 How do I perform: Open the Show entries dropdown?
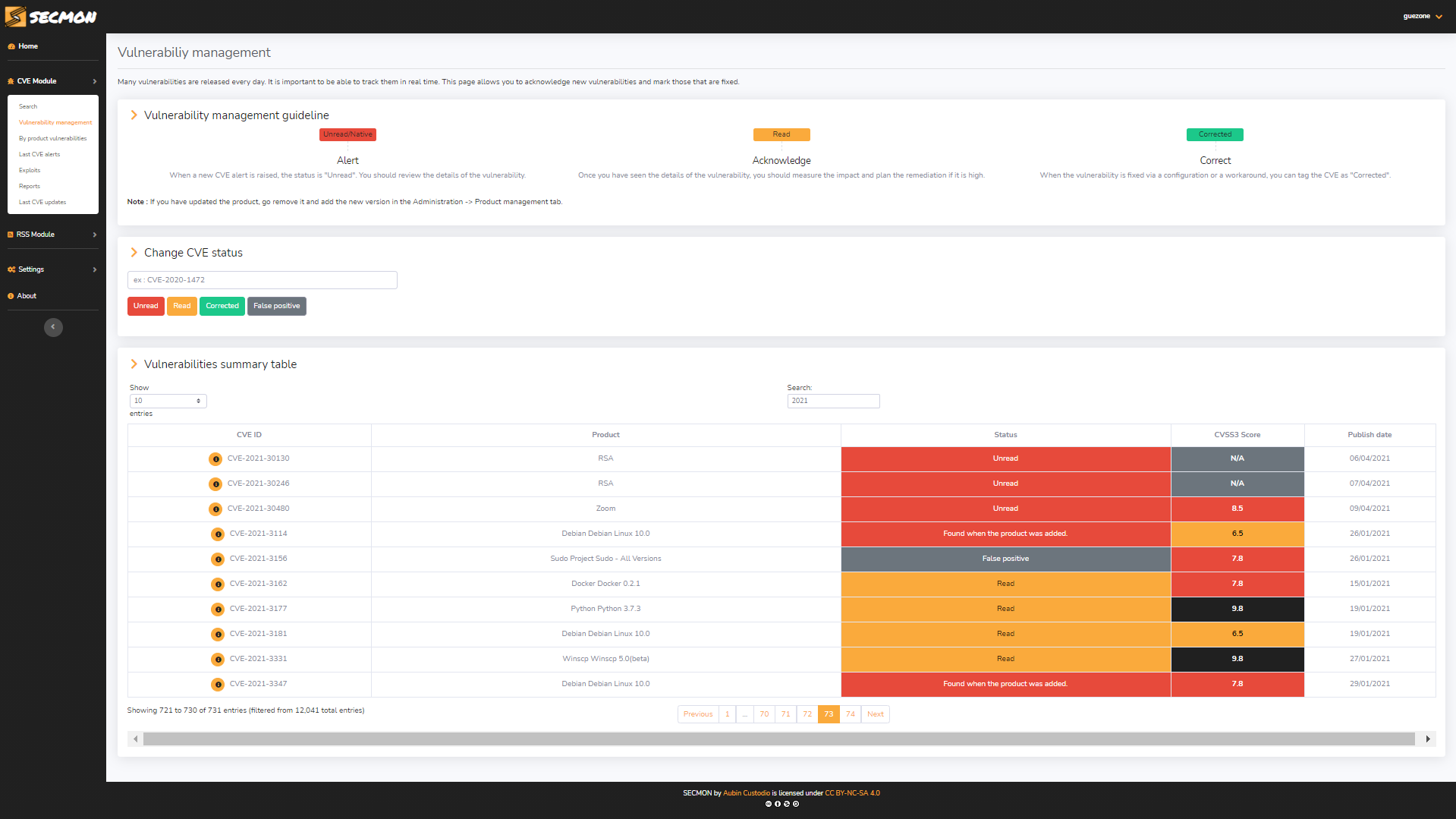click(168, 401)
